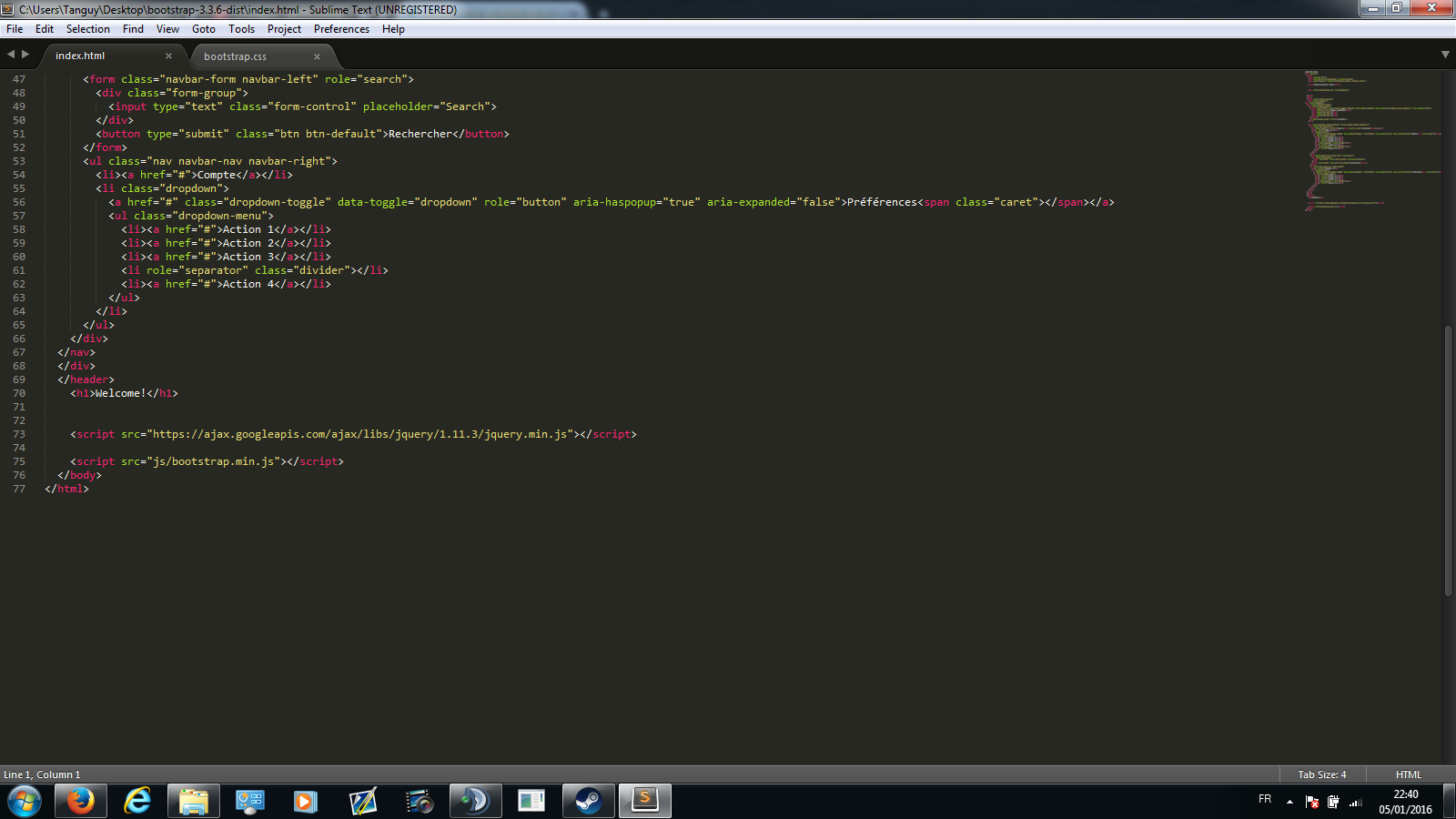Click the Welcome! heading text
The height and width of the screenshot is (819, 1456).
click(x=121, y=393)
